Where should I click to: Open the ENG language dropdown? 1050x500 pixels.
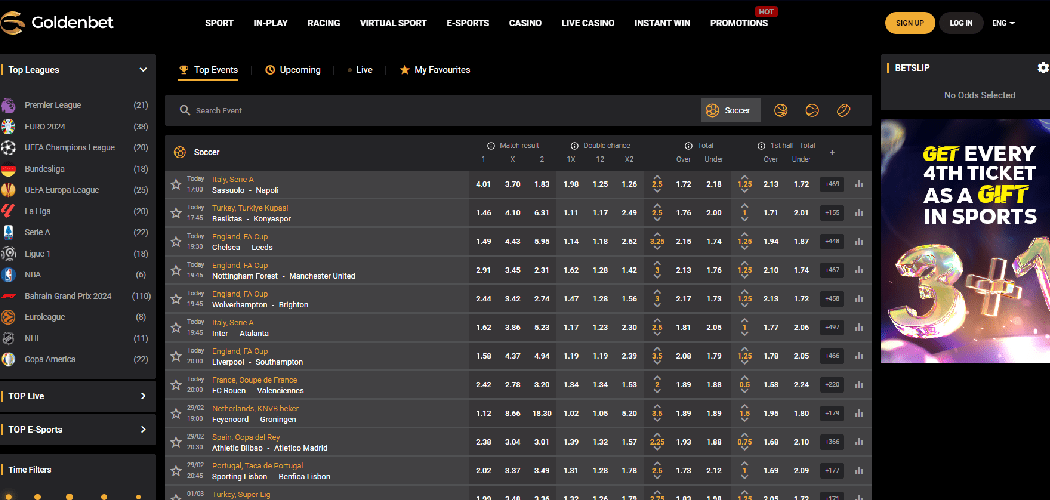coord(1003,22)
